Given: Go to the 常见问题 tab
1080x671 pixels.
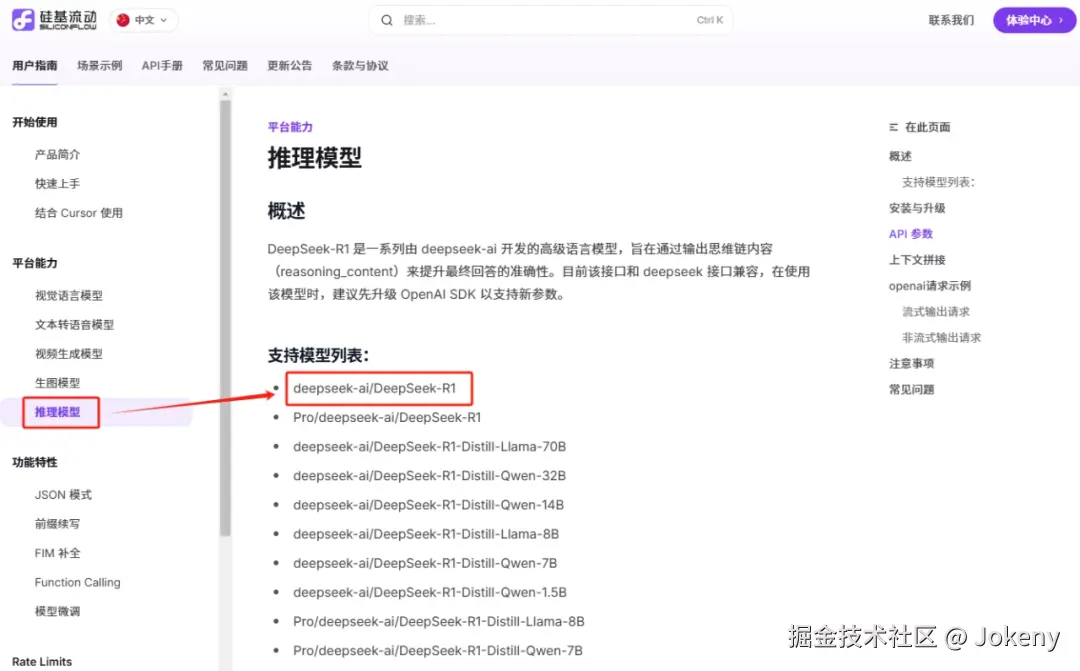Looking at the screenshot, I should coord(225,65).
